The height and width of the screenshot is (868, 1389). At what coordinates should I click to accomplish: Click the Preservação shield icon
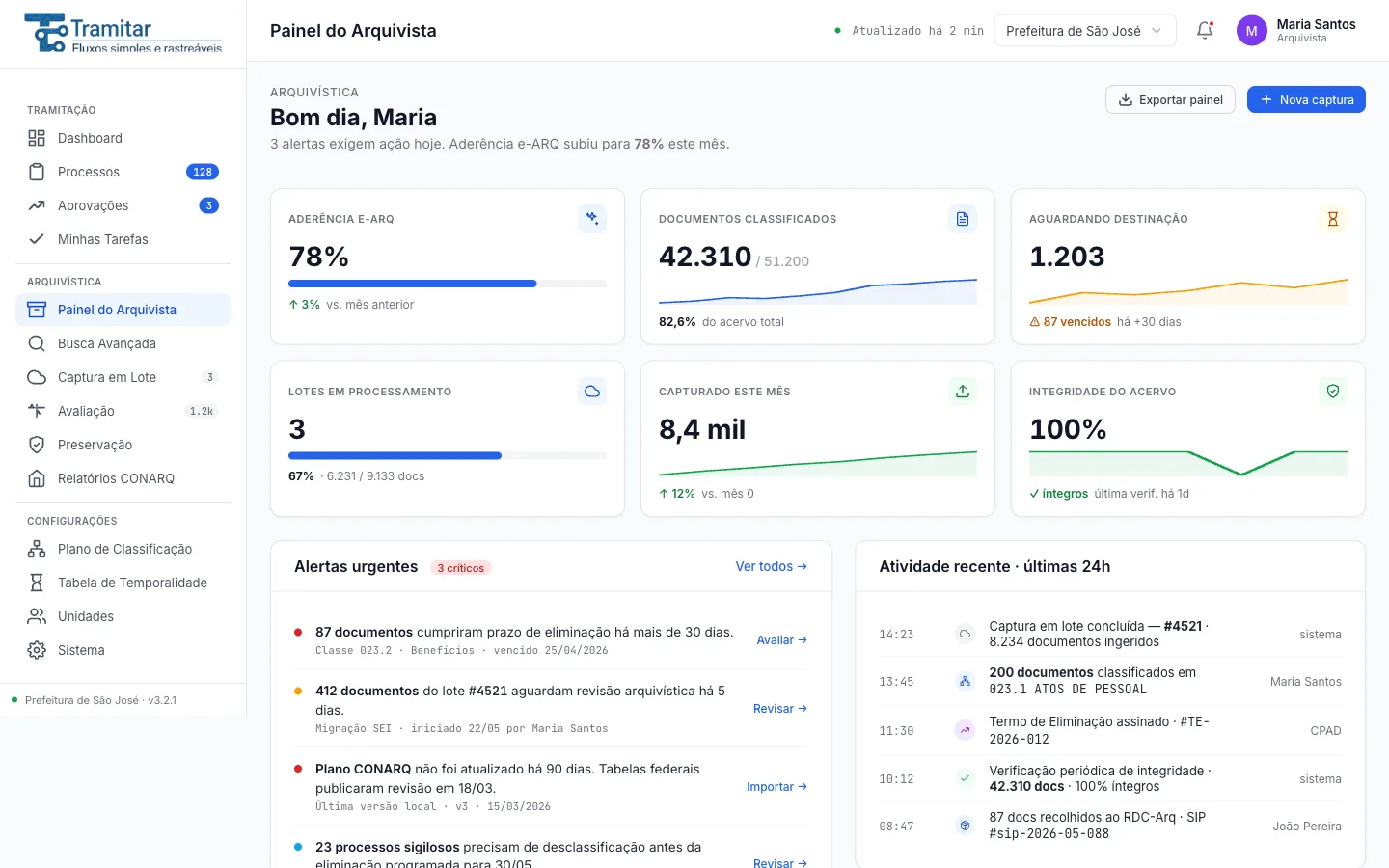pos(37,445)
